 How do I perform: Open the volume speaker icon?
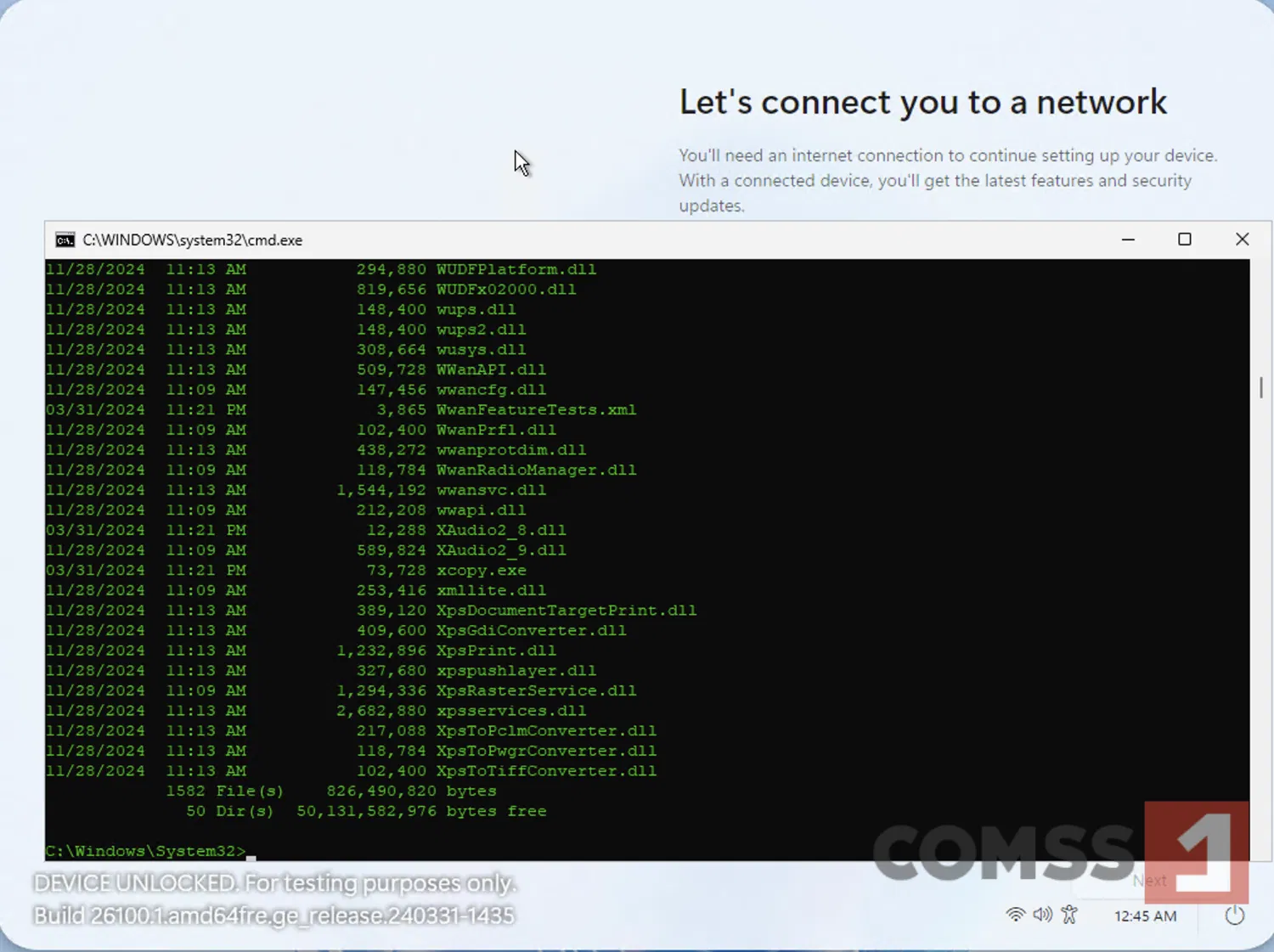coord(1042,915)
